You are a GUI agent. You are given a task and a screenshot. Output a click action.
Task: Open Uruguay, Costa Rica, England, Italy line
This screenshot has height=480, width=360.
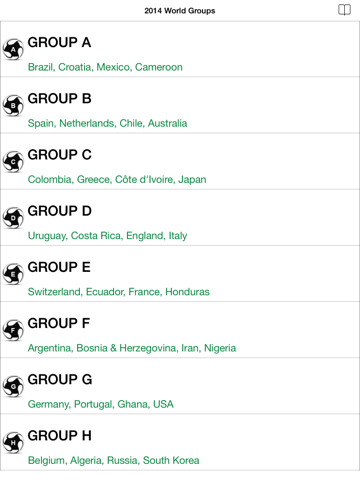[x=107, y=236]
